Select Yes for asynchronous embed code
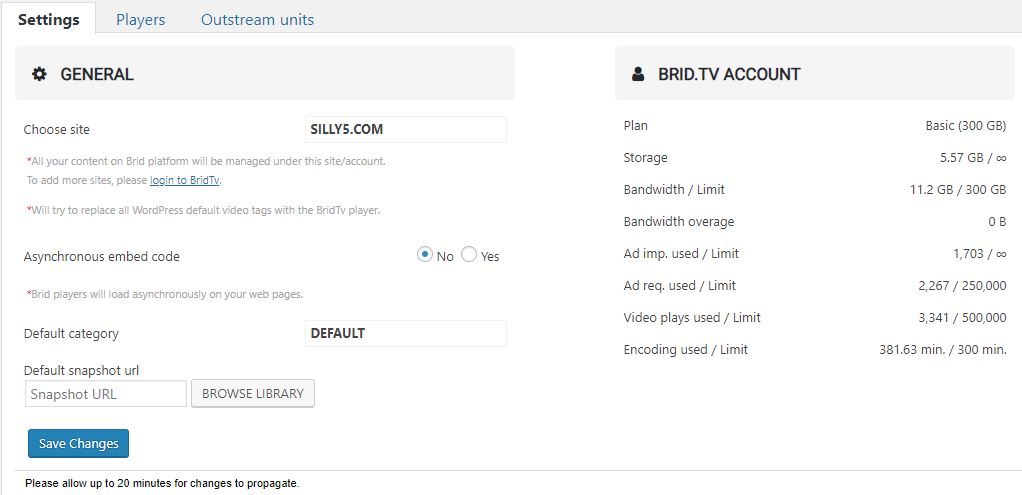 tap(469, 255)
